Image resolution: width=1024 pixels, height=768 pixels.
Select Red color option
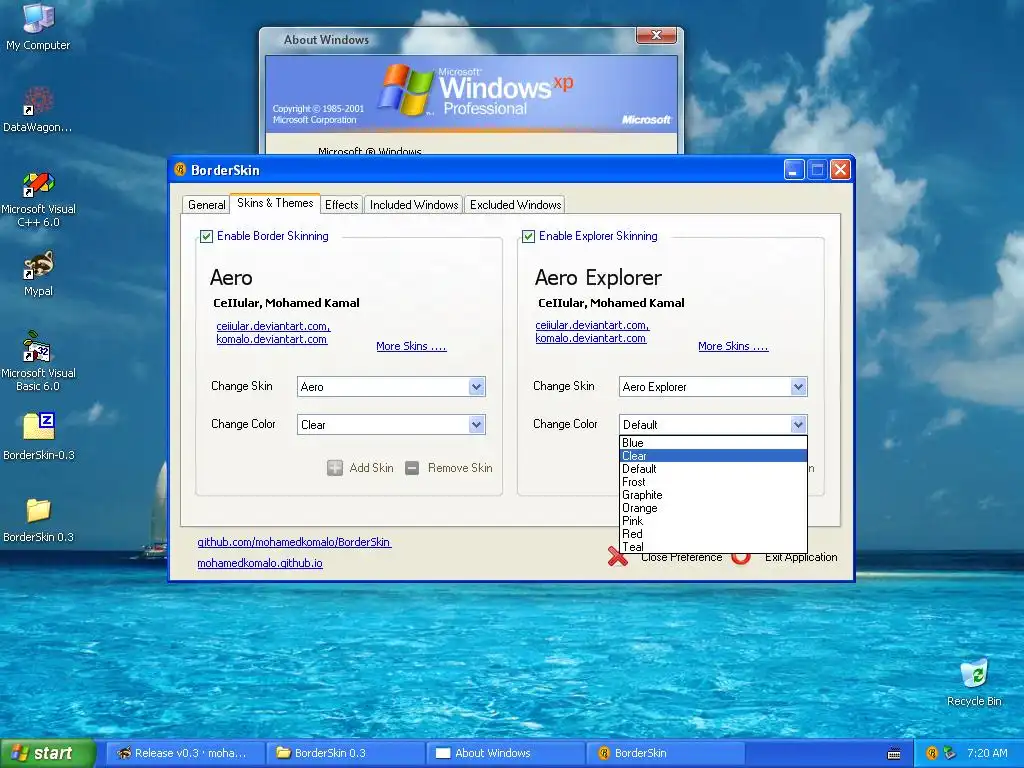(x=713, y=534)
